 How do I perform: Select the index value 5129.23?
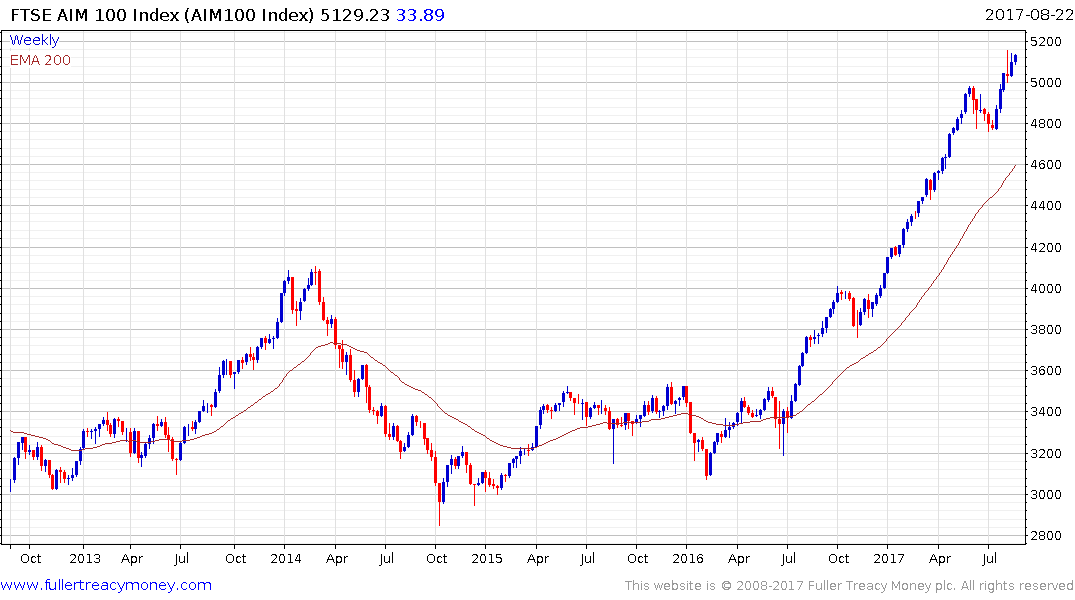click(x=355, y=14)
